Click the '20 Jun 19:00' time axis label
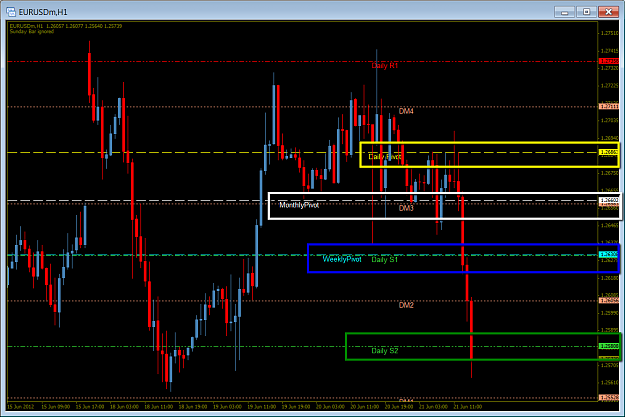 (x=399, y=407)
